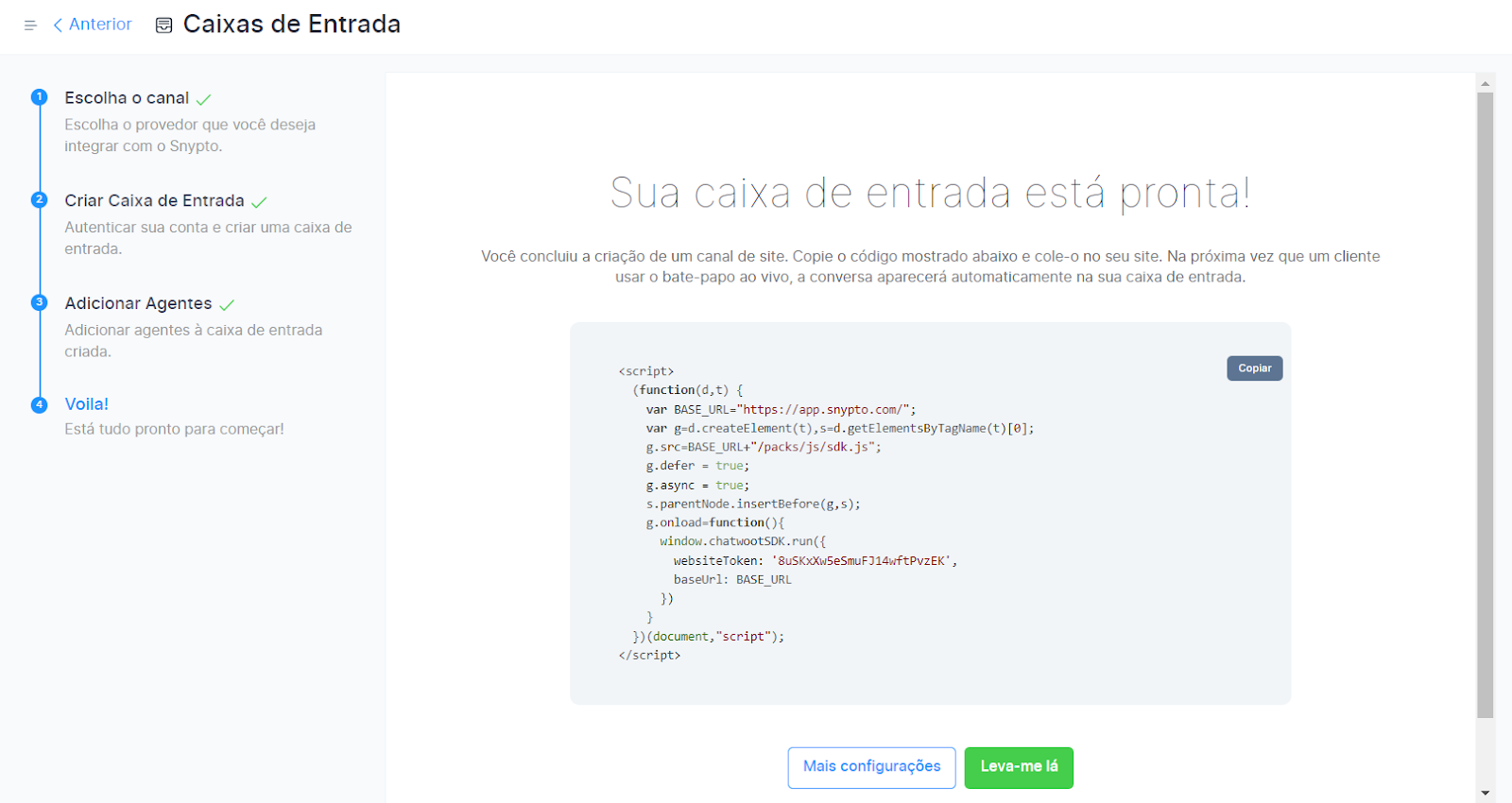1512x803 pixels.
Task: Click the opening <script> tag line
Action: coord(646,371)
